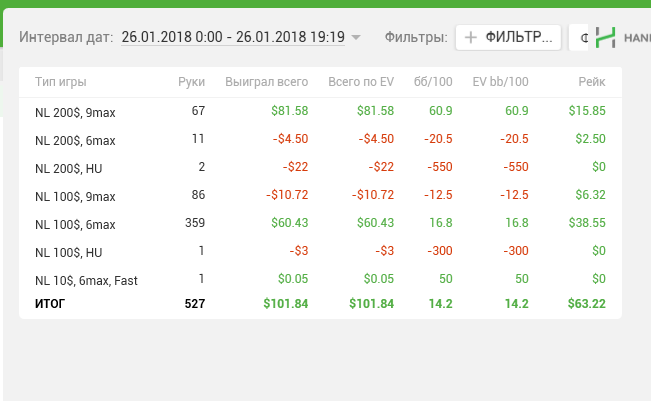Select the NL 100$, 9max row
This screenshot has width=651, height=401.
pyautogui.click(x=76, y=196)
